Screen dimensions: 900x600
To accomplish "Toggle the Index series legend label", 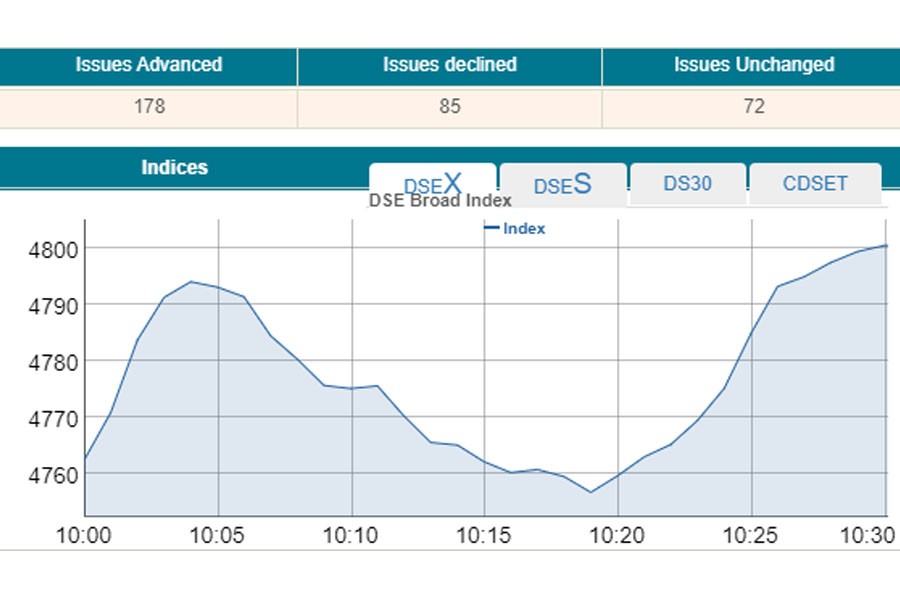I will (524, 229).
